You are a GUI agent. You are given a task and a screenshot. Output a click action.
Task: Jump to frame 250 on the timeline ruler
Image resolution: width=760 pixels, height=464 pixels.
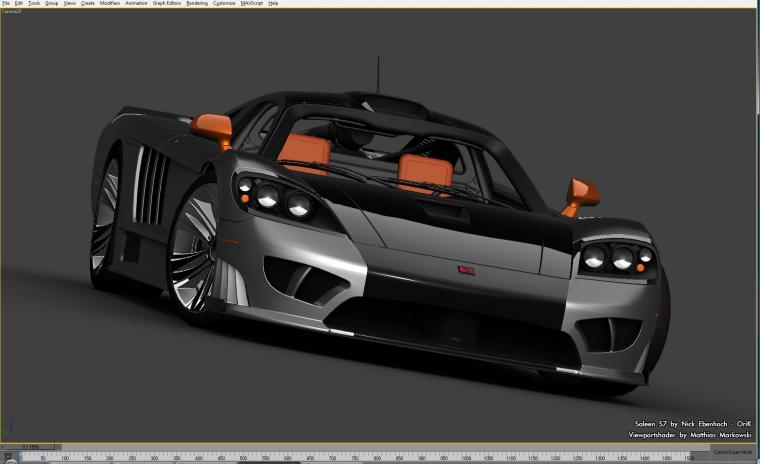coord(131,457)
